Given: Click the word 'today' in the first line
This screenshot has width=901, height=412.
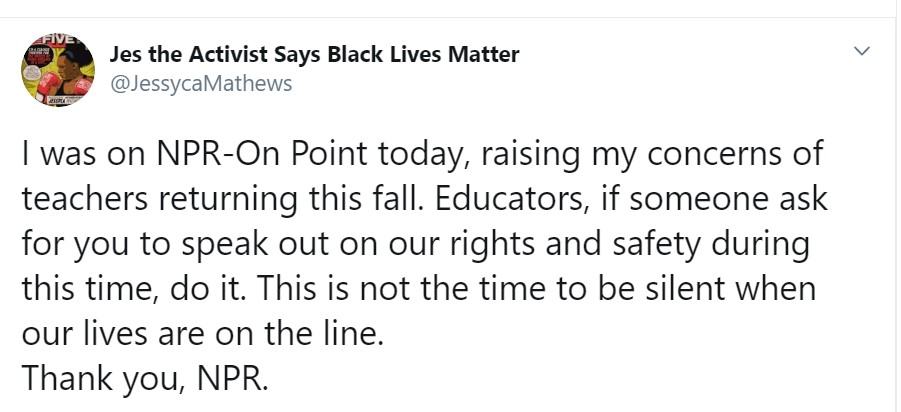Looking at the screenshot, I should (x=382, y=156).
